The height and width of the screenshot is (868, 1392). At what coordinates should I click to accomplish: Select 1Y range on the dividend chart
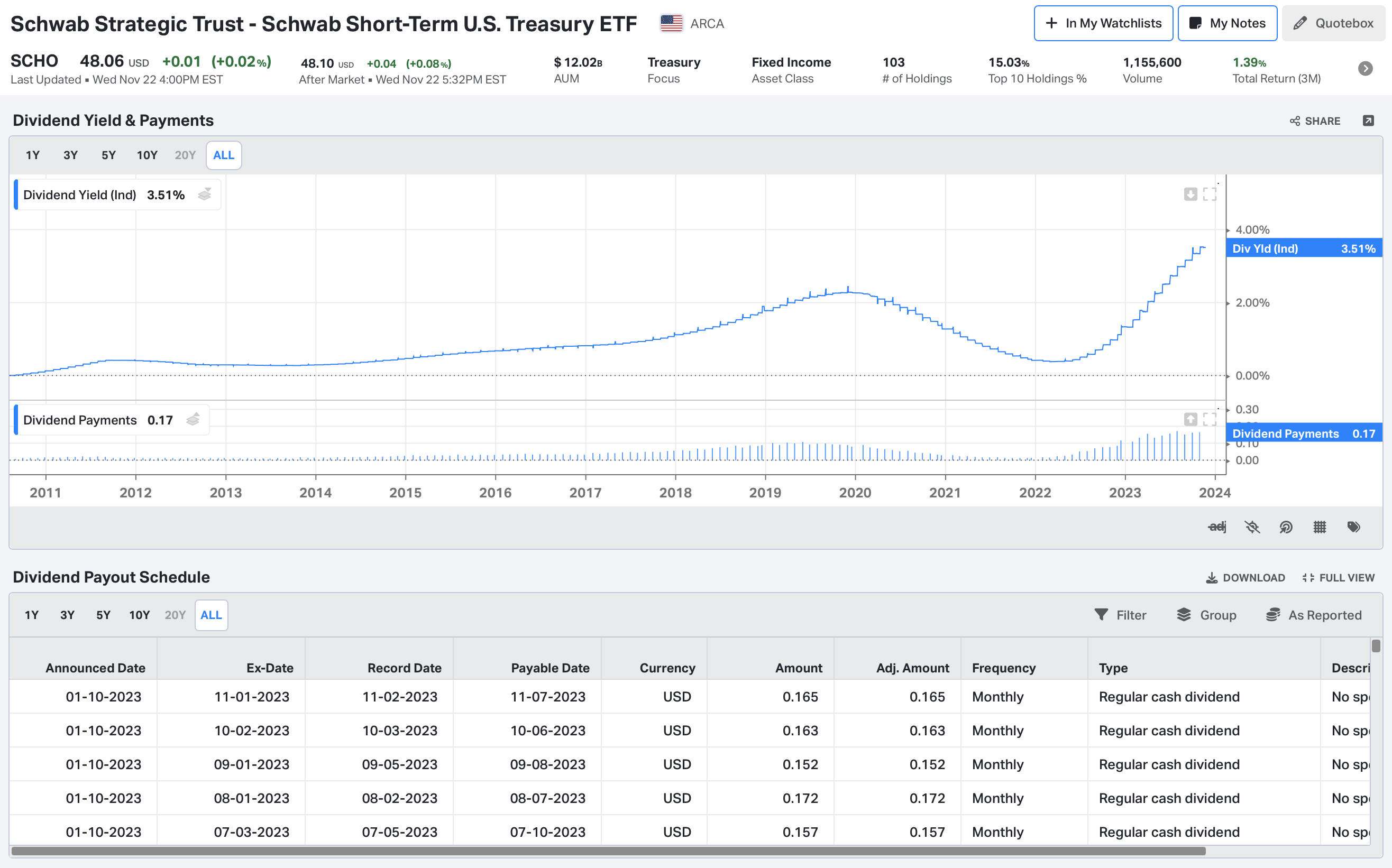click(33, 155)
